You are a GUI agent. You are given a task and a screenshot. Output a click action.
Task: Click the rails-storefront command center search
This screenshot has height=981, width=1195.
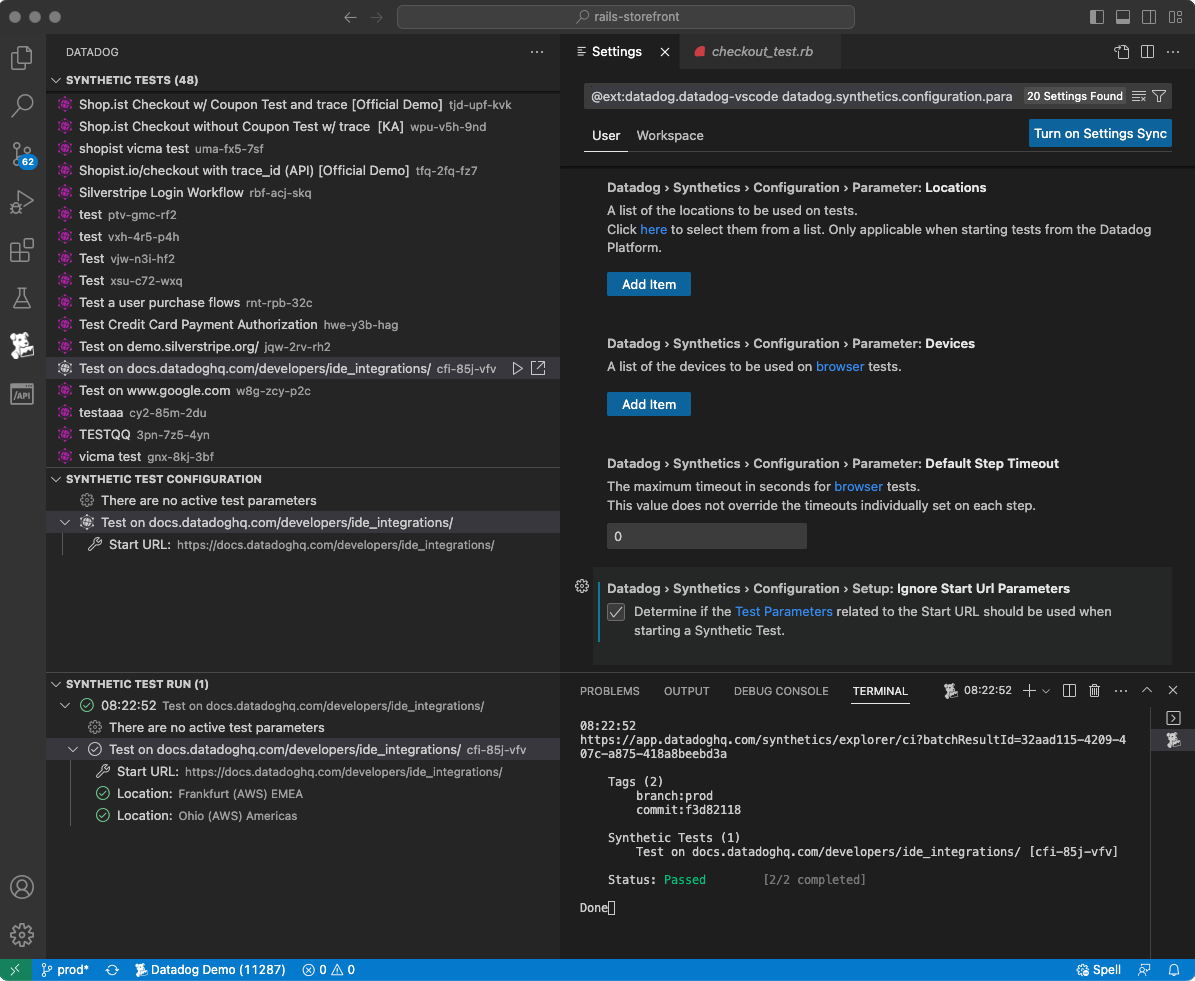click(x=626, y=17)
